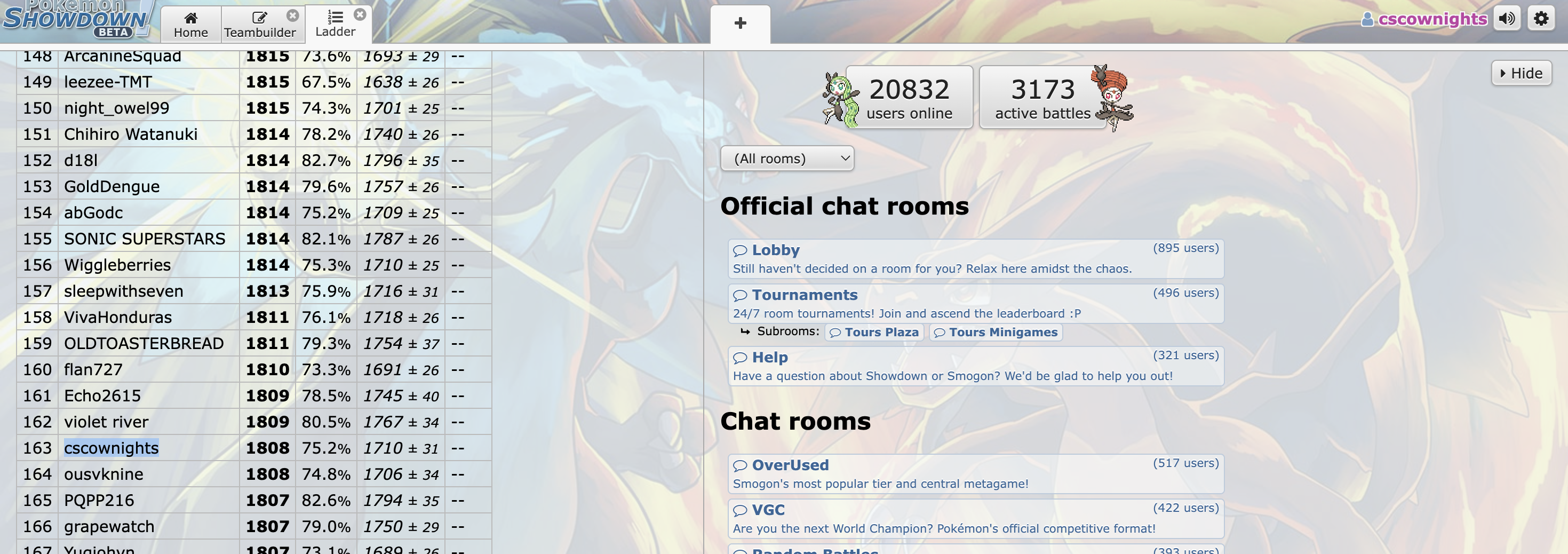The width and height of the screenshot is (1568, 554).
Task: Collapse the room list with Hide
Action: (1521, 73)
